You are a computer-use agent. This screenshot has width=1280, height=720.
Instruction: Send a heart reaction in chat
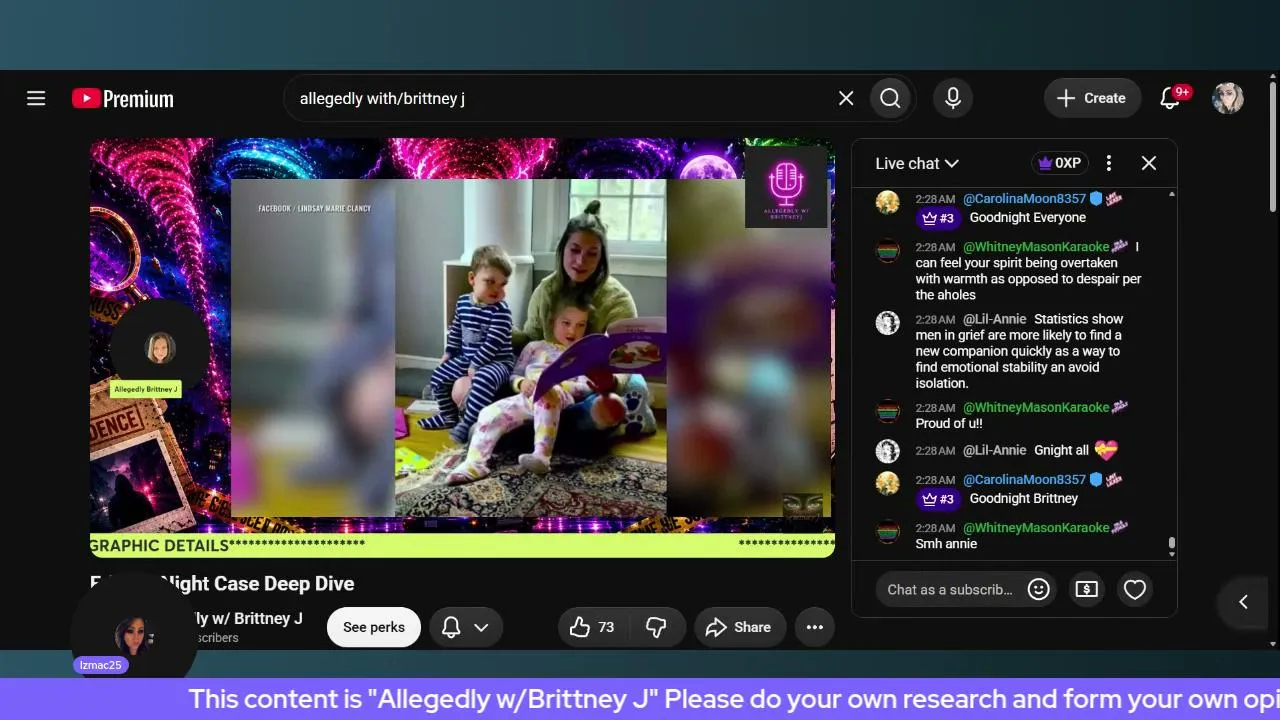pyautogui.click(x=1134, y=589)
